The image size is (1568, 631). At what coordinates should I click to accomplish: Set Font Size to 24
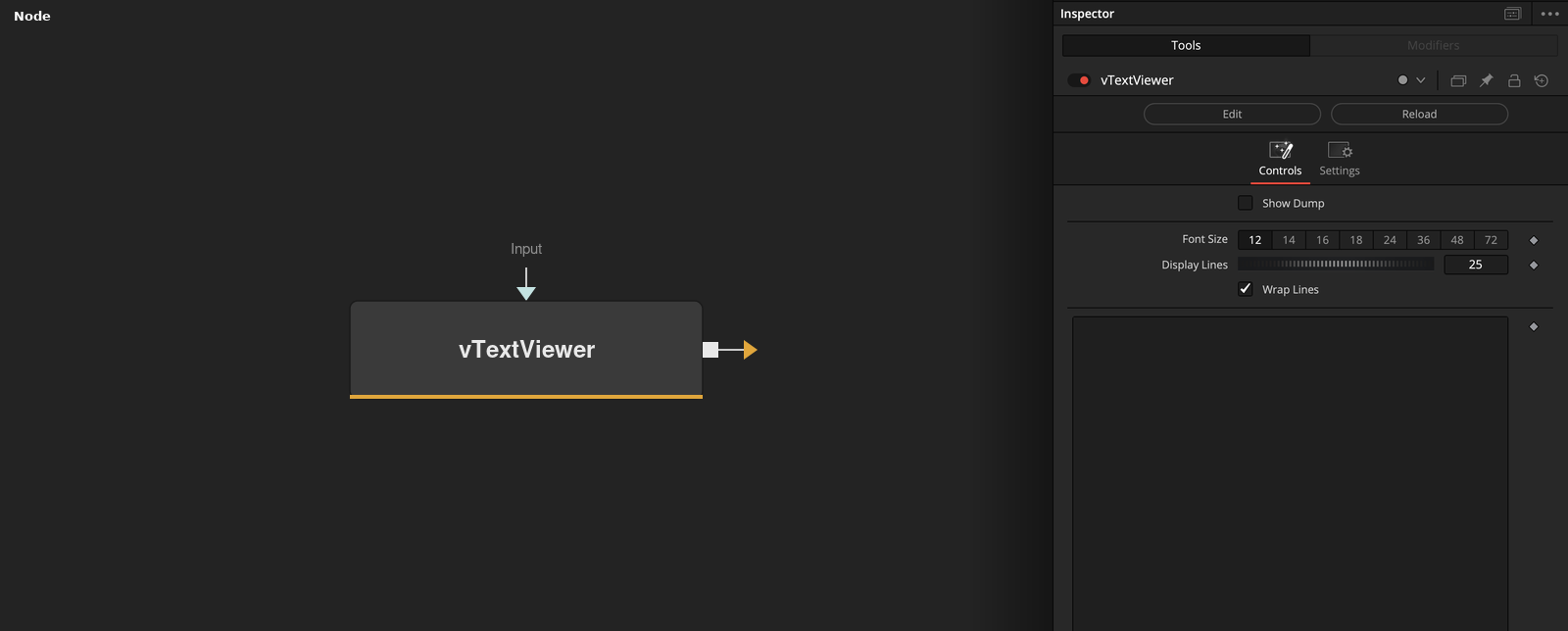pos(1390,240)
